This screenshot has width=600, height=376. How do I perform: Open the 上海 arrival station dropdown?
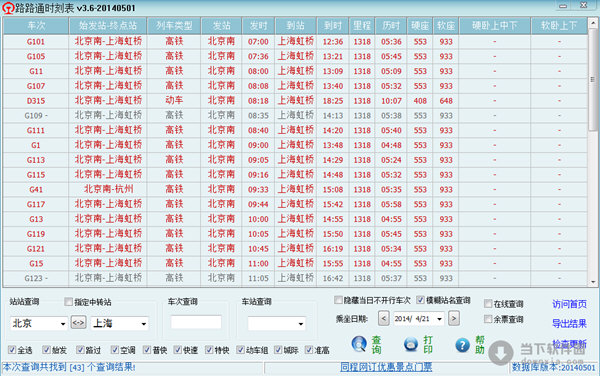tap(143, 324)
